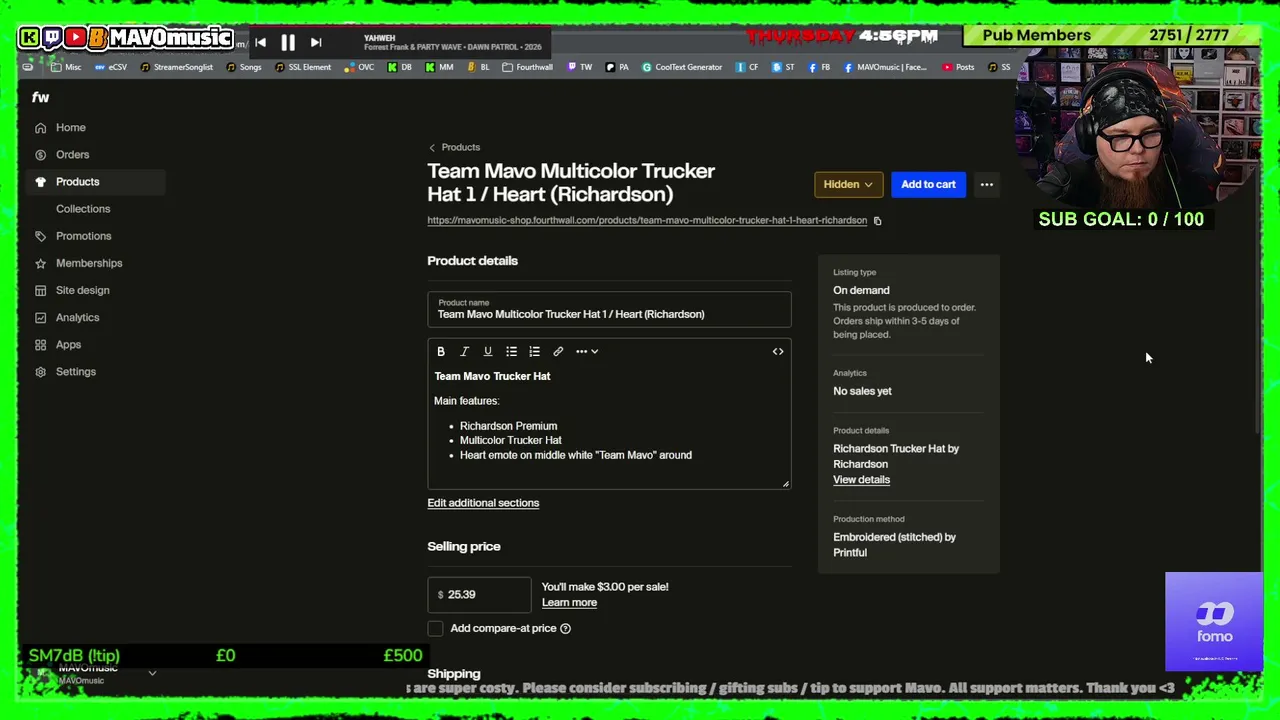Click the Apps sidebar icon
The height and width of the screenshot is (720, 1280).
pyautogui.click(x=40, y=345)
